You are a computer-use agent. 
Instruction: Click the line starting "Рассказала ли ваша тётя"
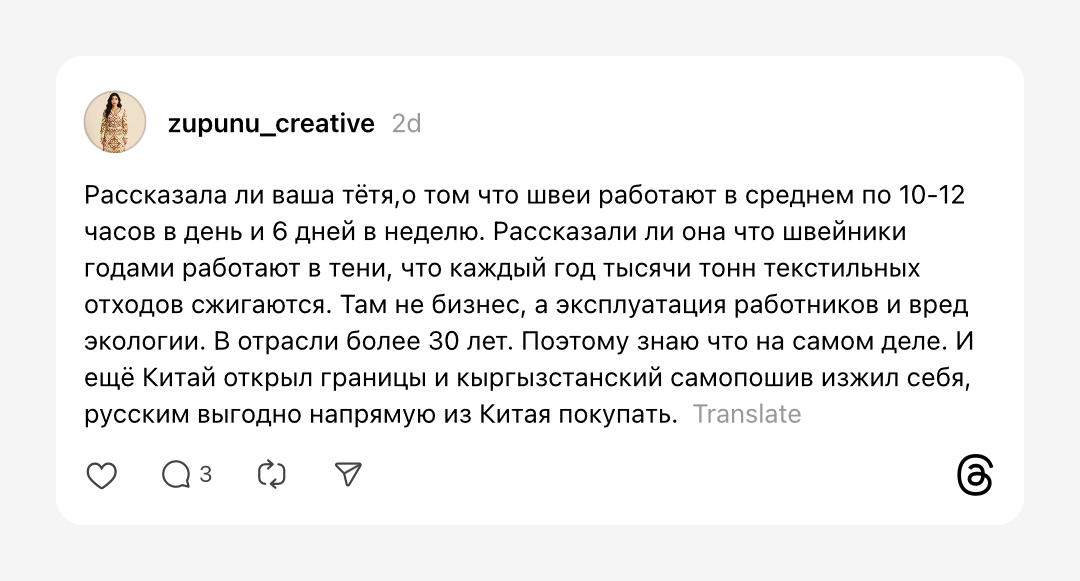[240, 195]
